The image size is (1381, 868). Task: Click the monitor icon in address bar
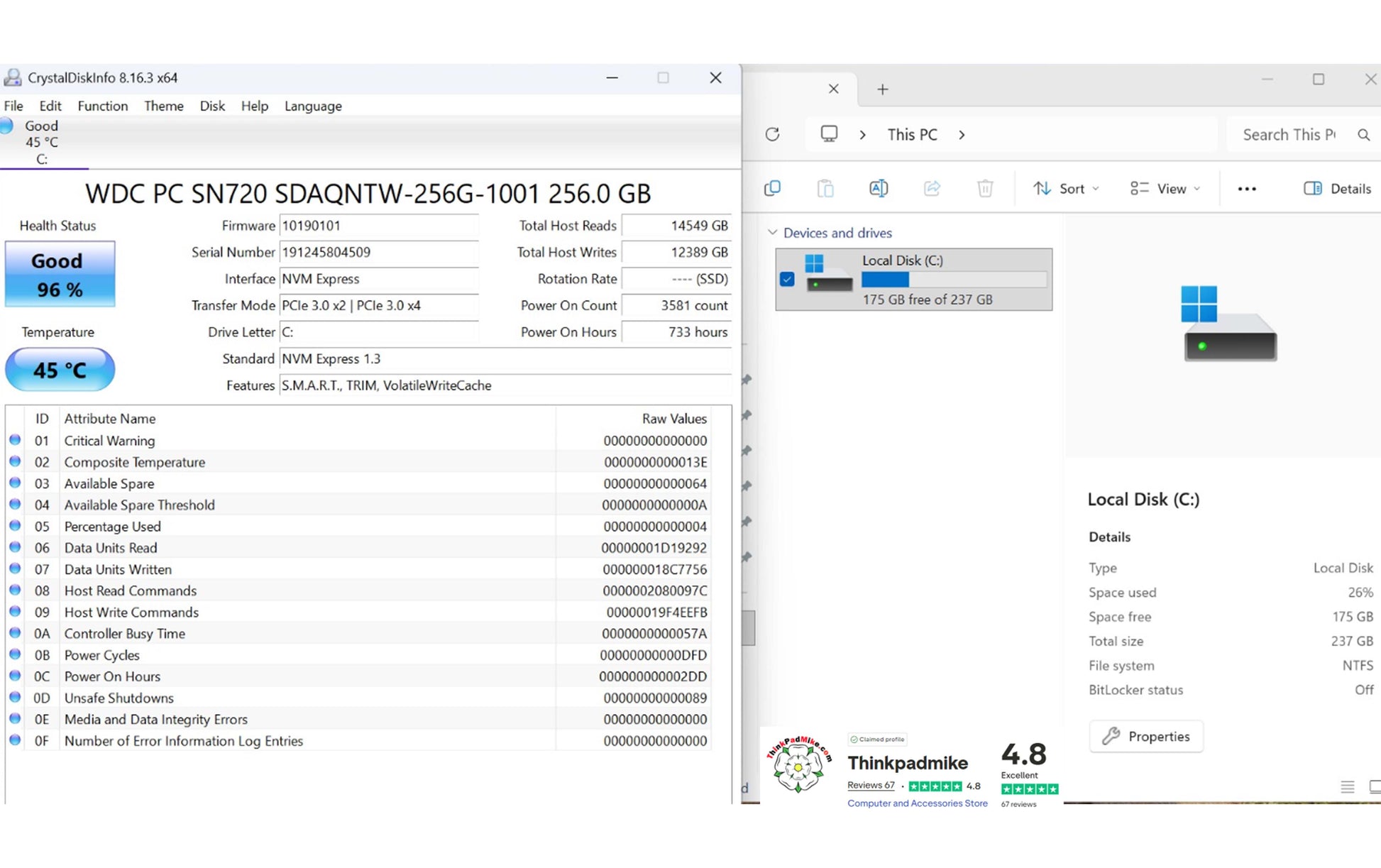coord(829,134)
